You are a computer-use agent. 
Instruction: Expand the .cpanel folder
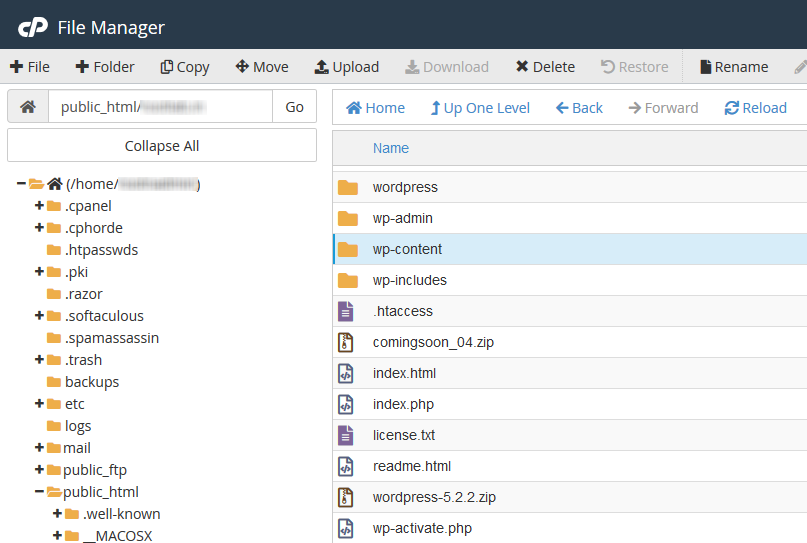coord(39,205)
